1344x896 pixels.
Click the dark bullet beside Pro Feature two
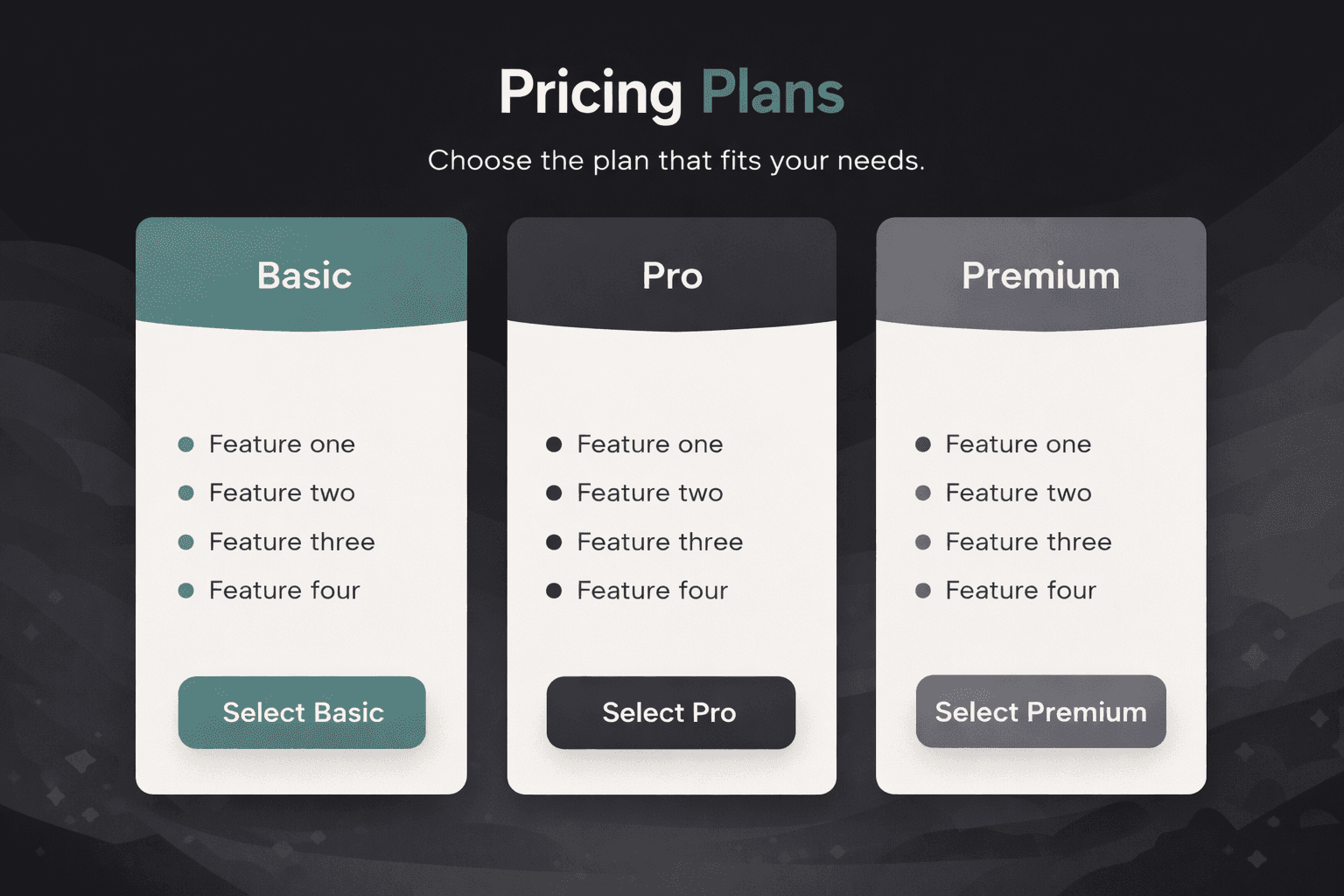click(x=554, y=493)
